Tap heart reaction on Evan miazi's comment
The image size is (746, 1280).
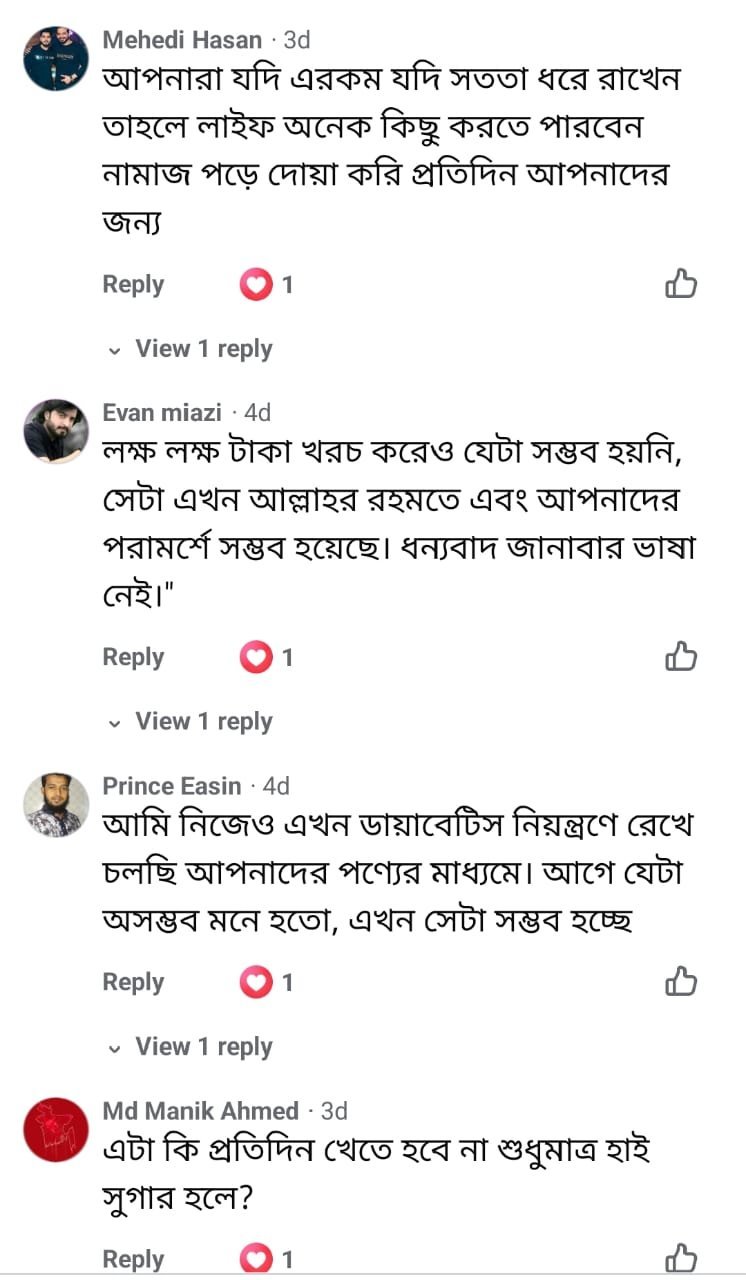256,657
